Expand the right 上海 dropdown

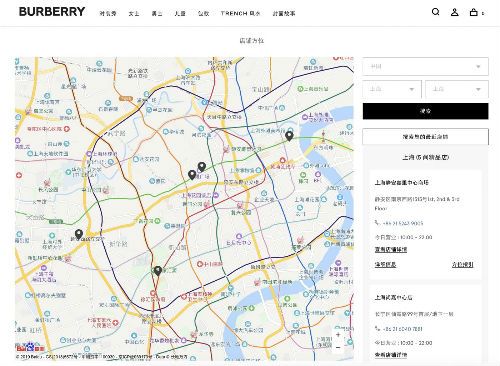click(457, 89)
